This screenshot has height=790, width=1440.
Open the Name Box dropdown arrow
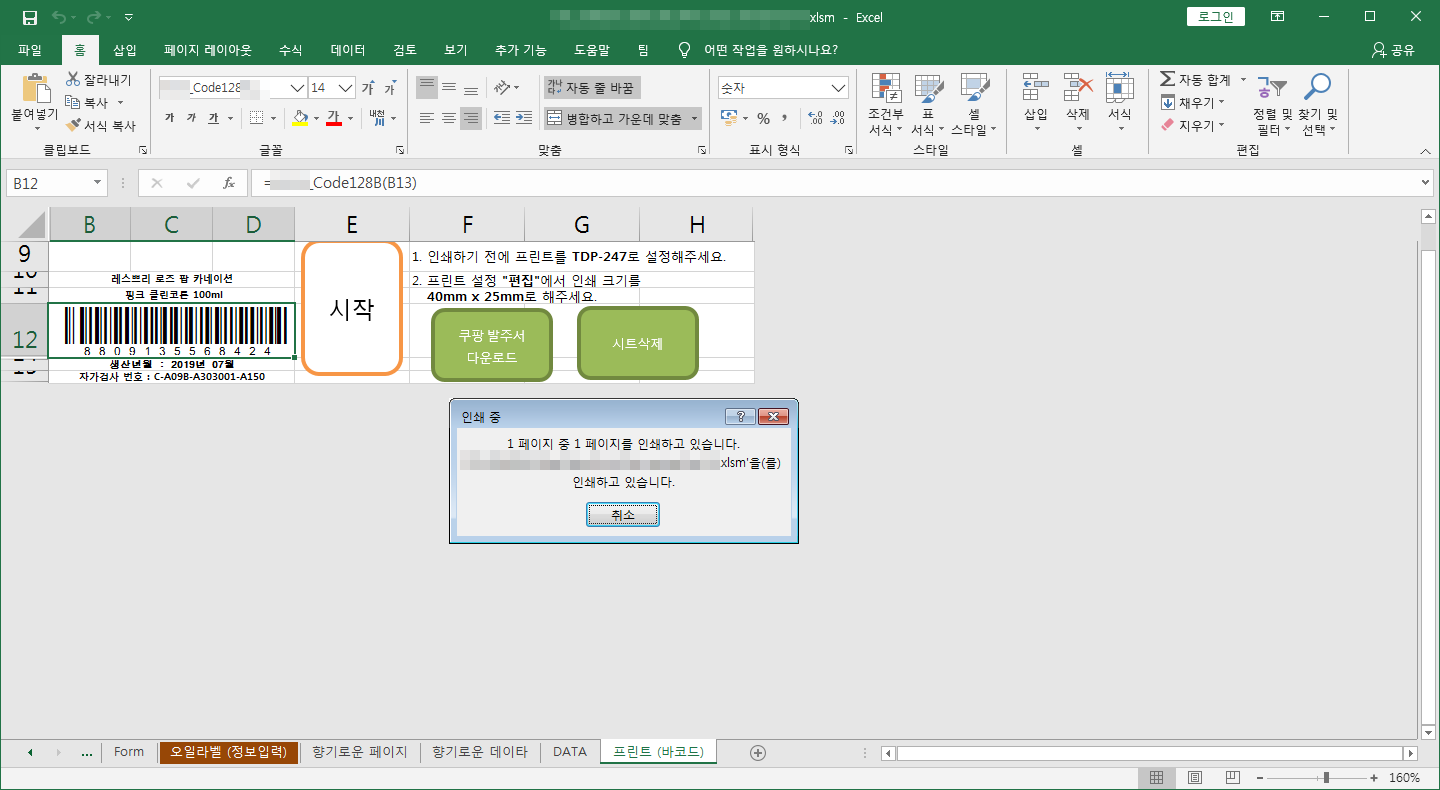point(98,183)
